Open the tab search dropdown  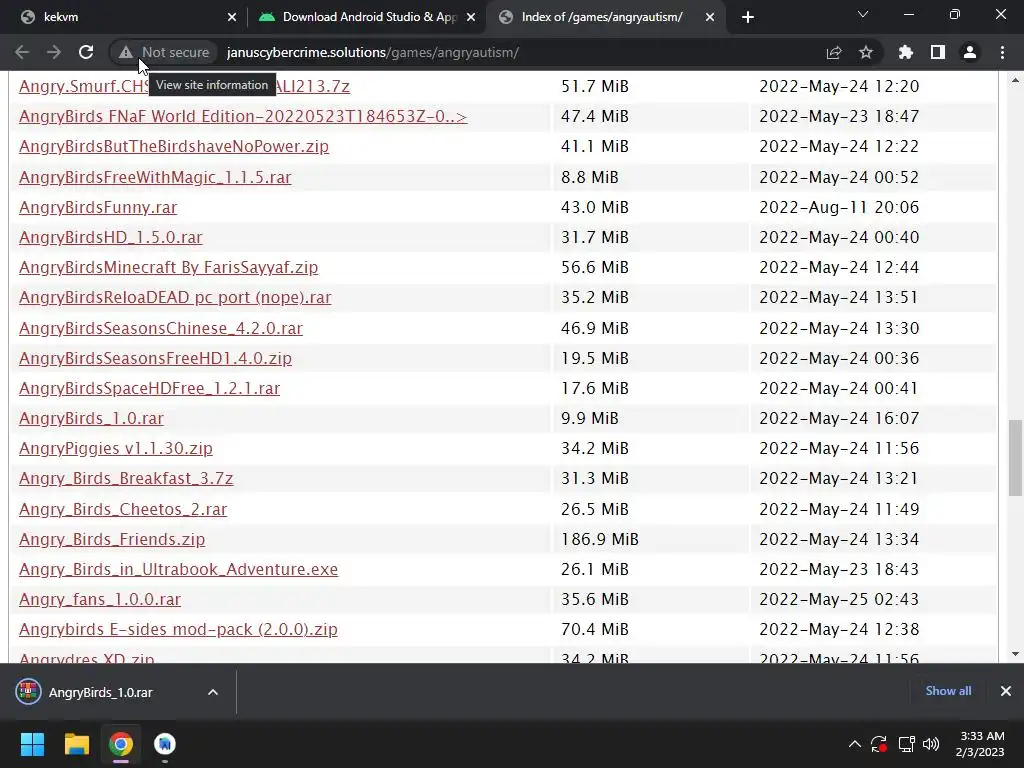863,14
